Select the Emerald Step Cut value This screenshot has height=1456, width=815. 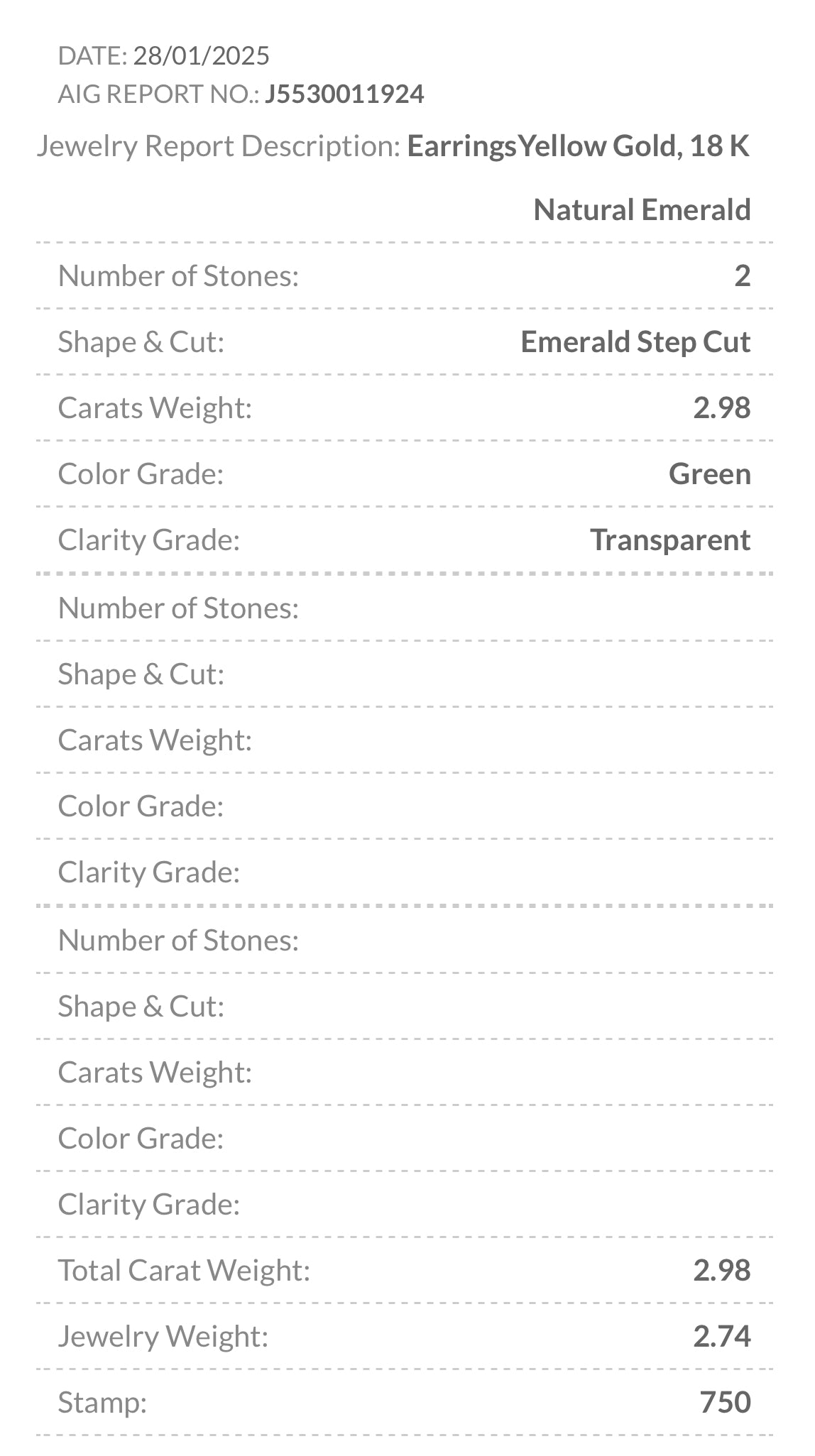point(635,342)
